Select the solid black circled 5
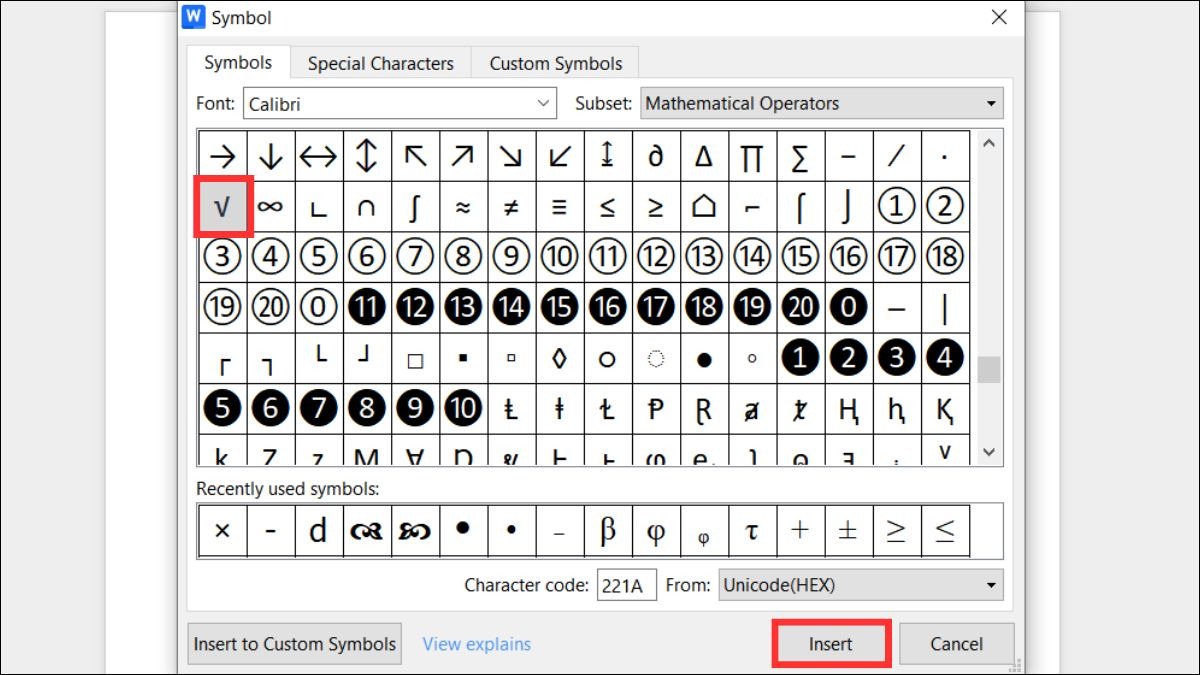 tap(222, 409)
